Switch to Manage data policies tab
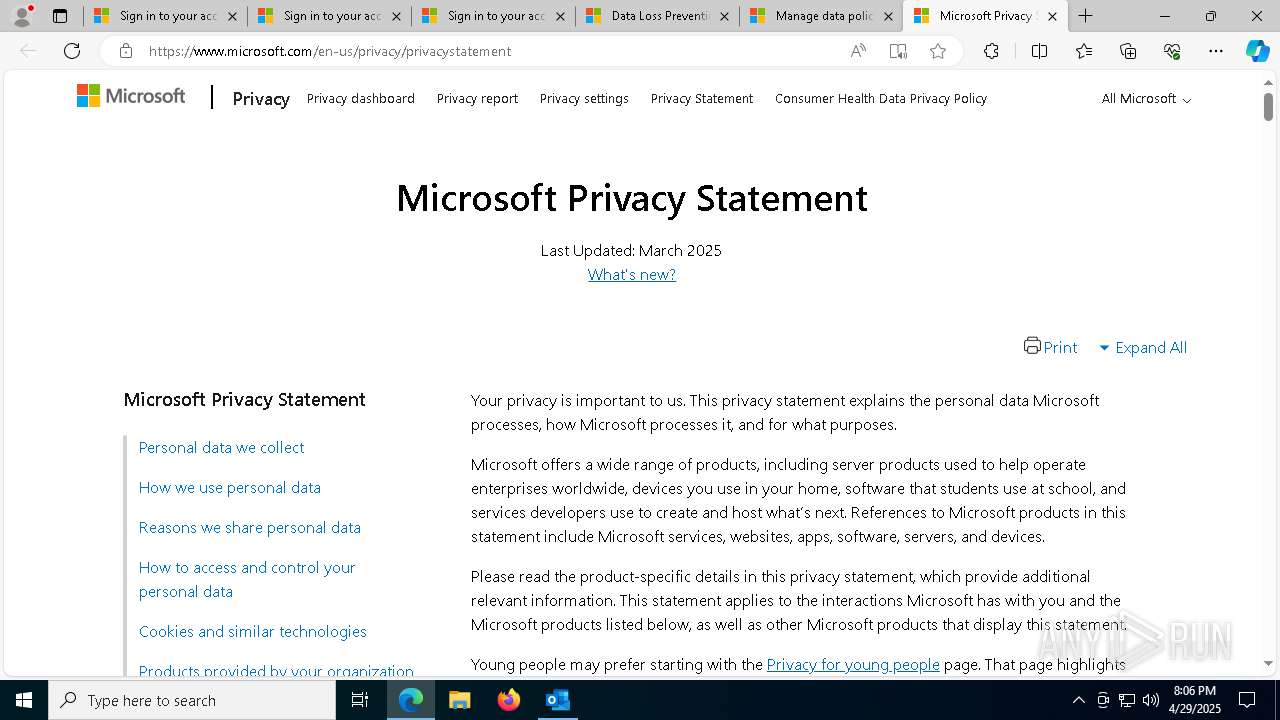 click(822, 16)
